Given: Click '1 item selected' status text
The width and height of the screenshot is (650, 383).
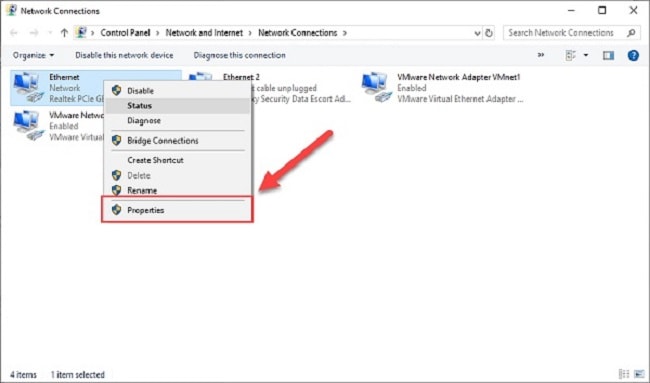Looking at the screenshot, I should (78, 375).
